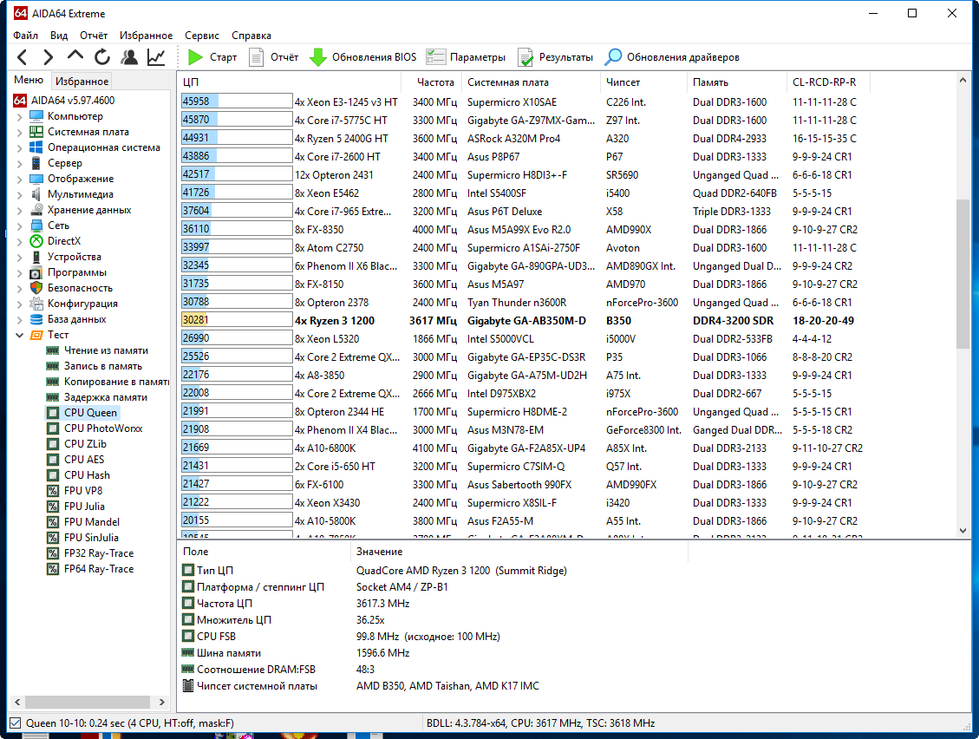
Task: Sort results by Частота column header
Action: (x=435, y=82)
